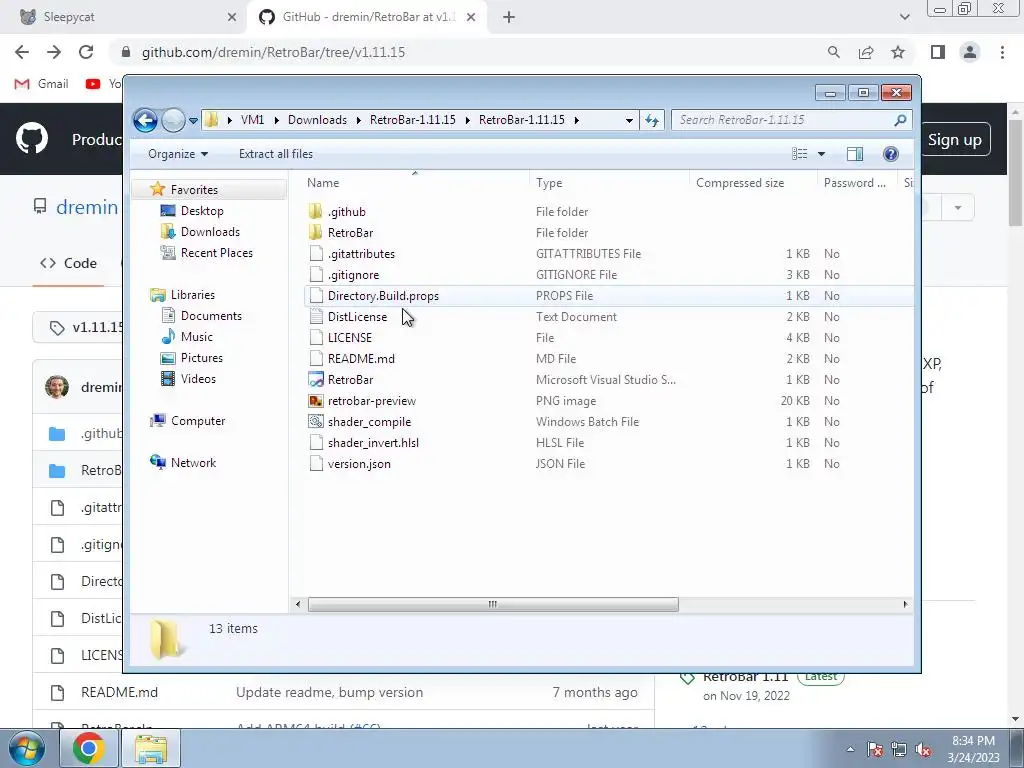Click VM1 in the address breadcrumb
The width and height of the screenshot is (1024, 768).
[252, 120]
